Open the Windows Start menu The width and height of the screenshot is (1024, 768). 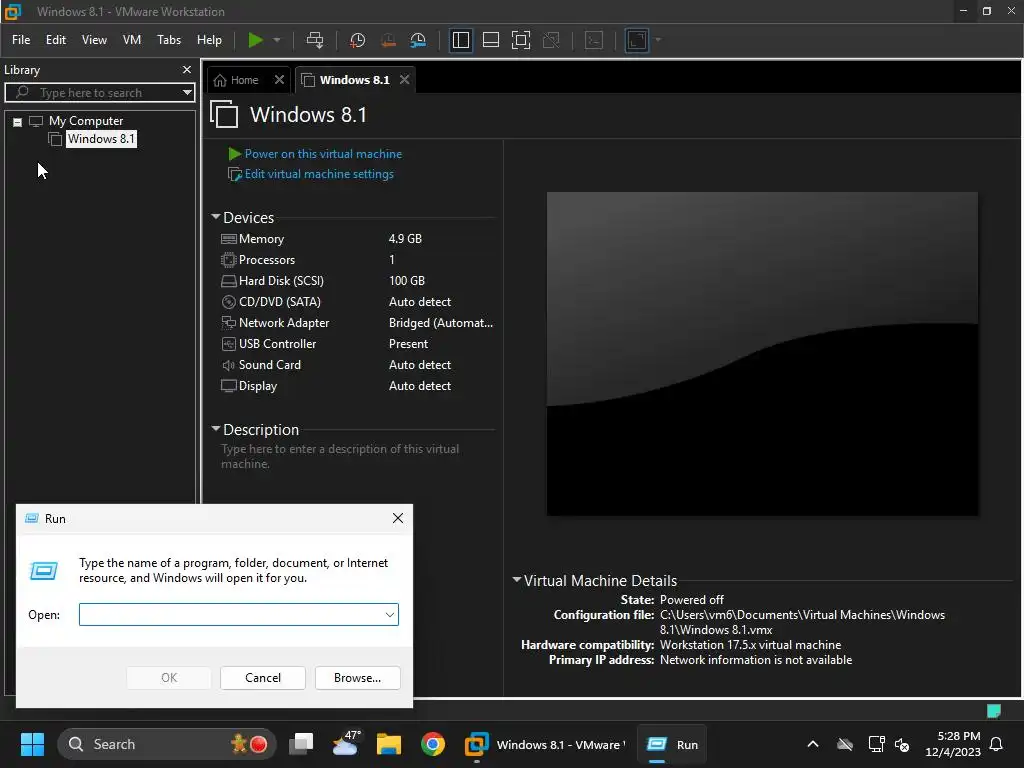pyautogui.click(x=32, y=744)
